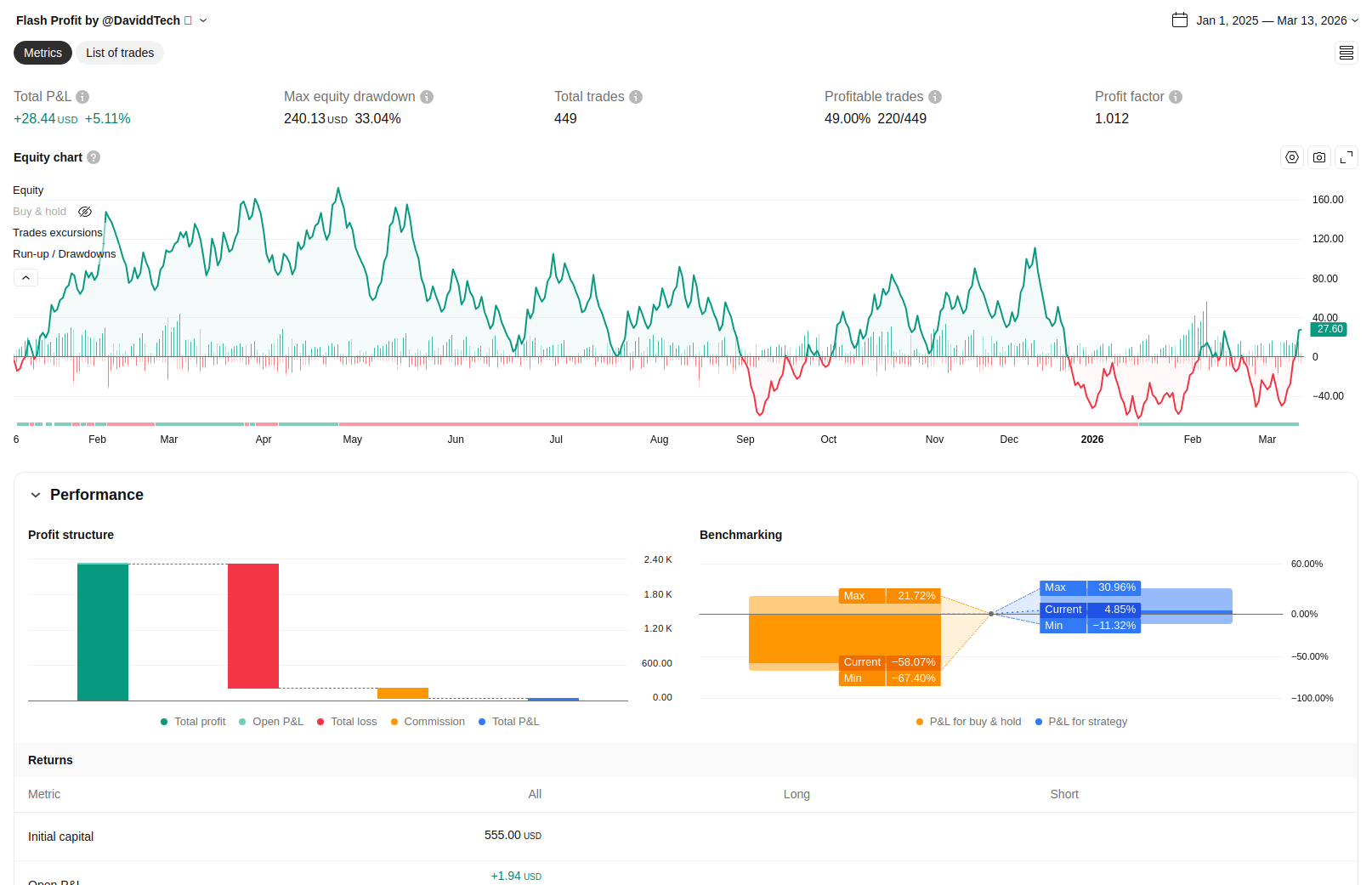Viewport: 1372px width, 885px height.
Task: Collapse the Performance section
Action: tap(36, 495)
